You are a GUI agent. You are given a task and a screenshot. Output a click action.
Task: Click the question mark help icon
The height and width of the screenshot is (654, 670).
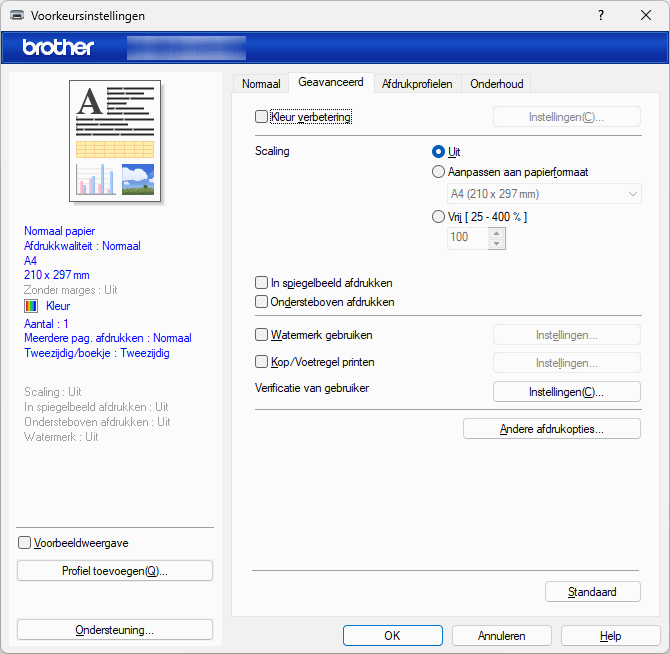pos(600,16)
